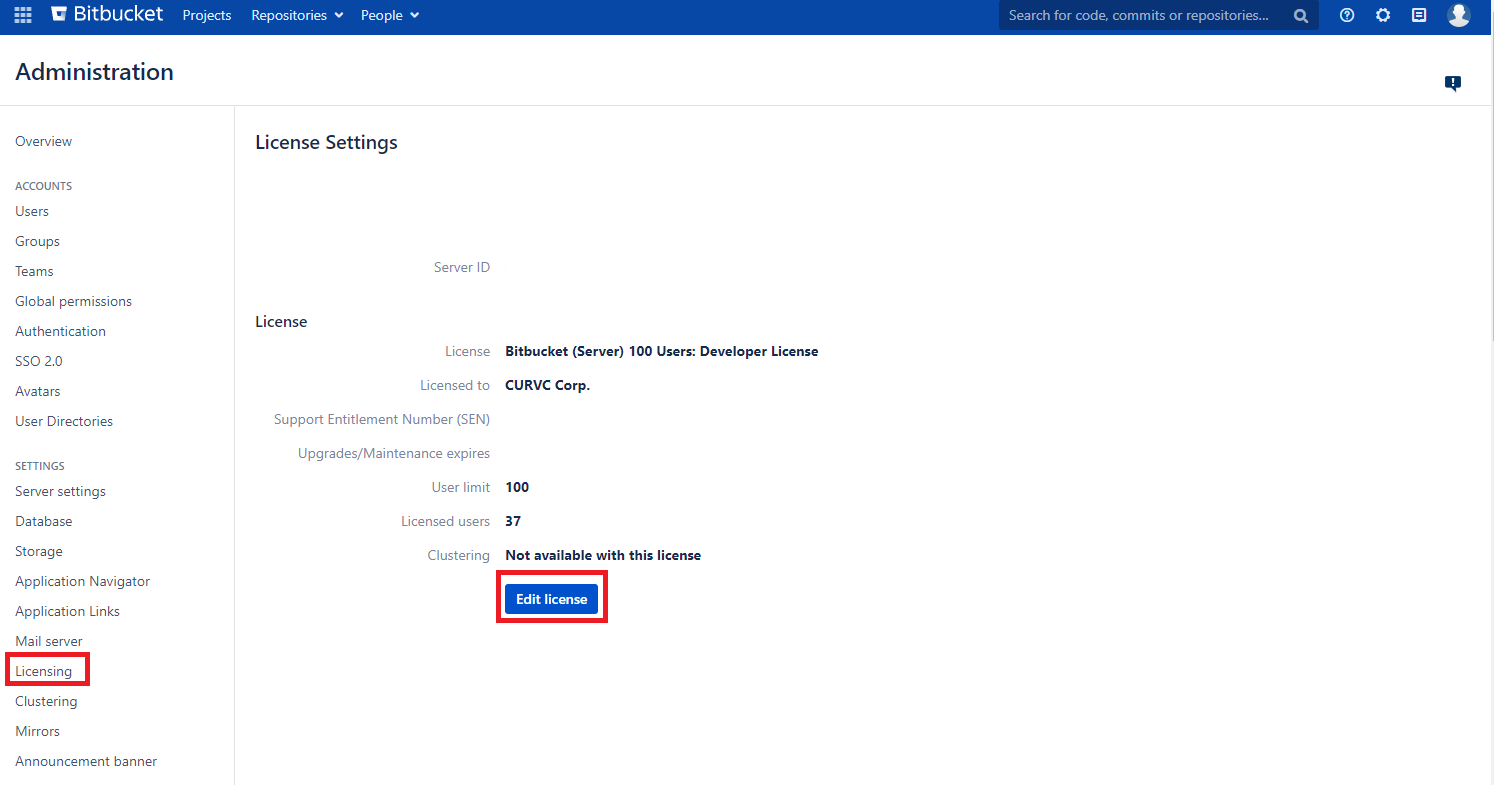Click the Support Entitlement Number label
The height and width of the screenshot is (785, 1494).
coord(382,419)
